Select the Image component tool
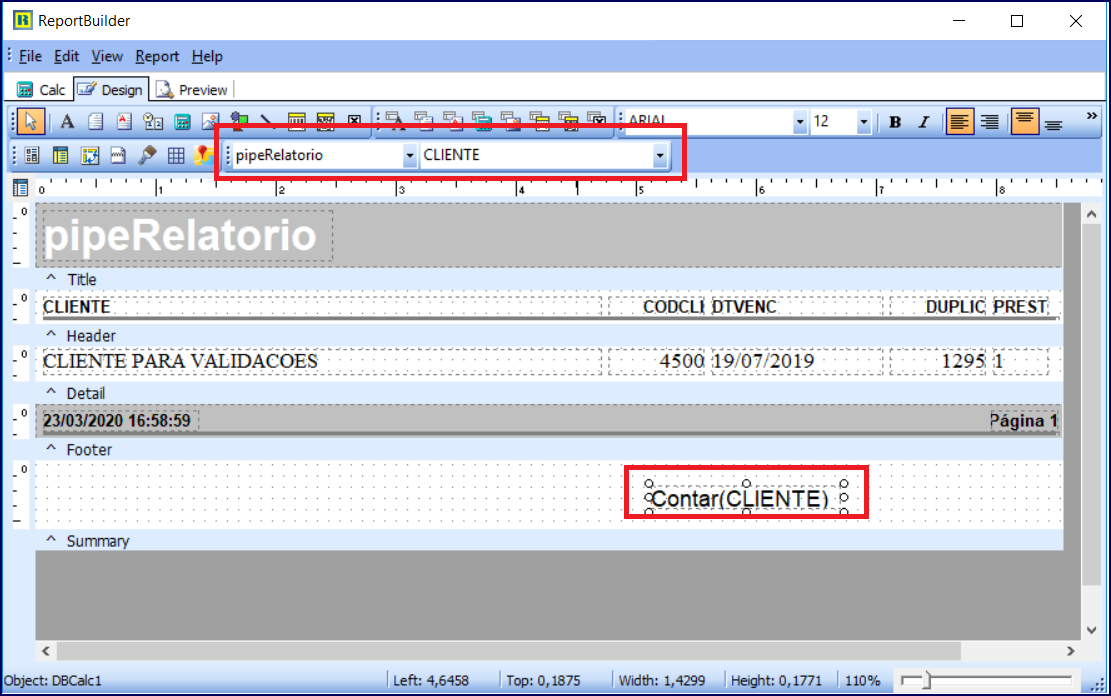Image resolution: width=1111 pixels, height=696 pixels. click(x=210, y=120)
